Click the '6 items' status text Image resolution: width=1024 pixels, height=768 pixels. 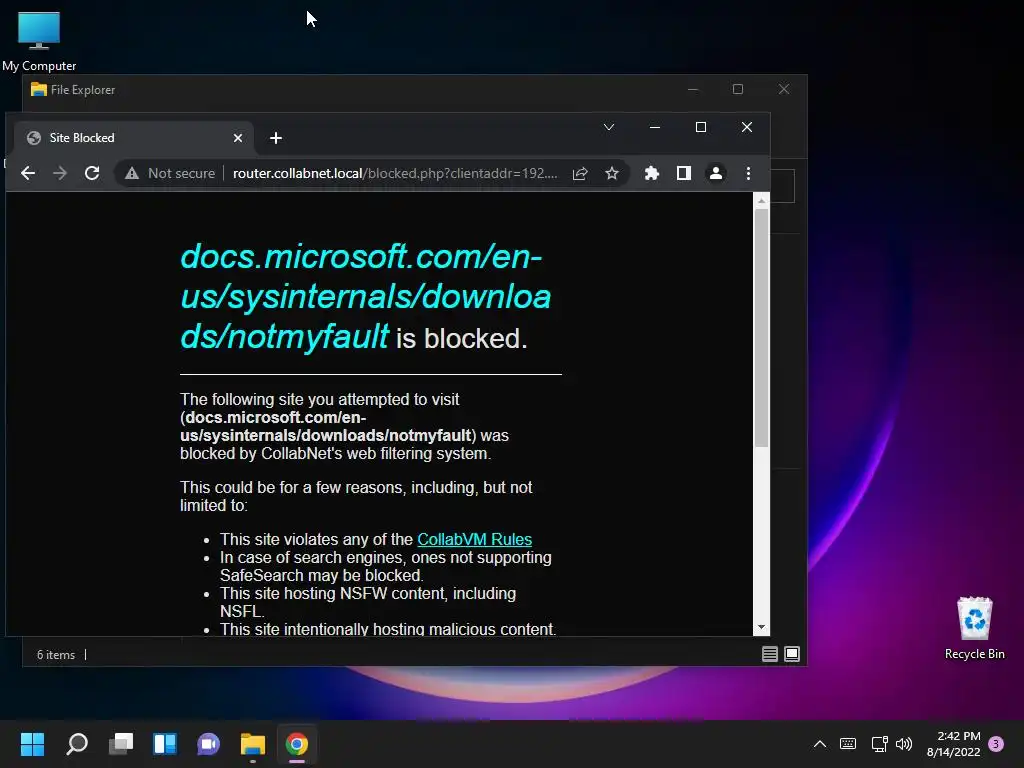pos(56,654)
